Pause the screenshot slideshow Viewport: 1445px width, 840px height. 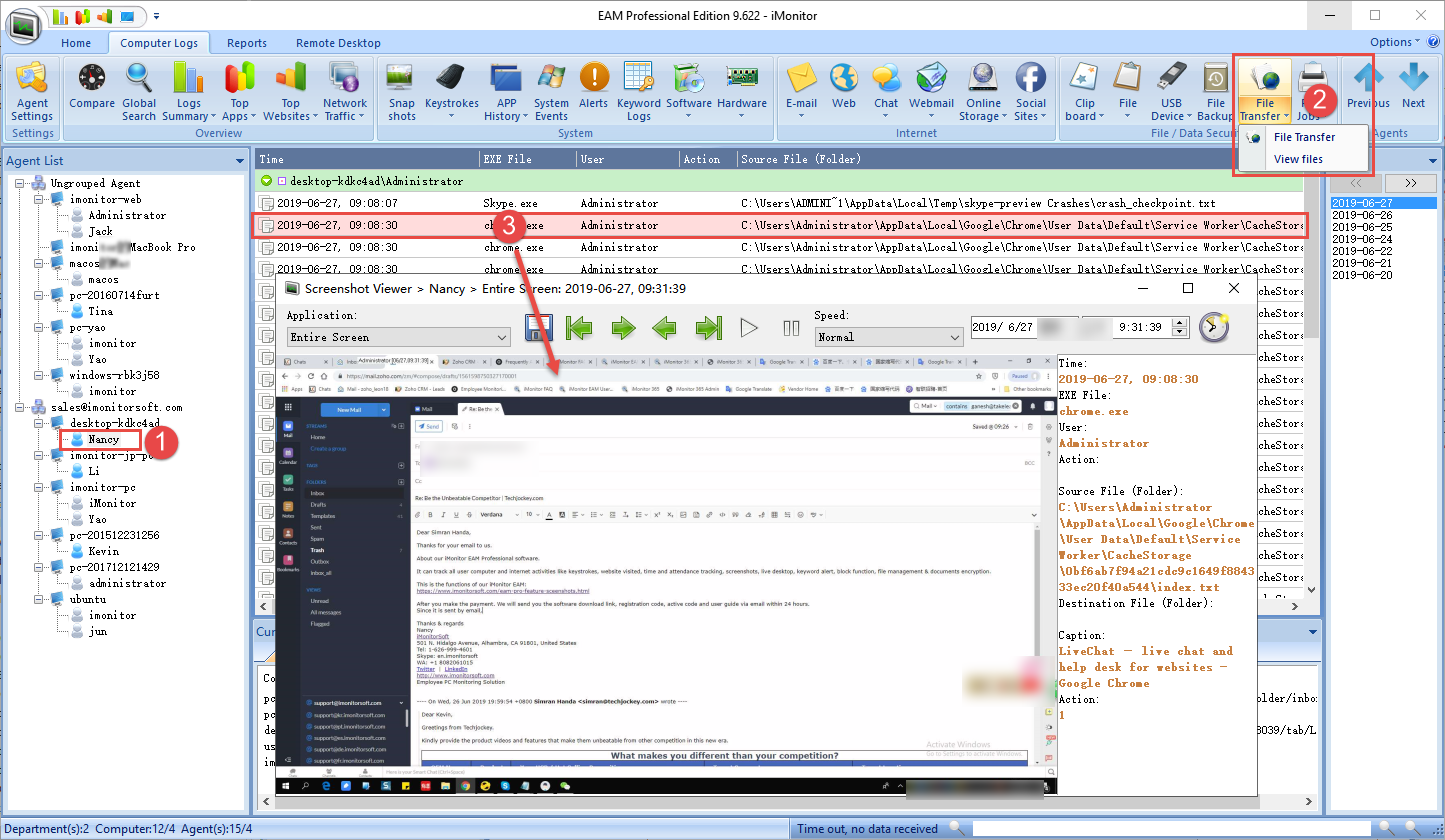click(x=791, y=328)
